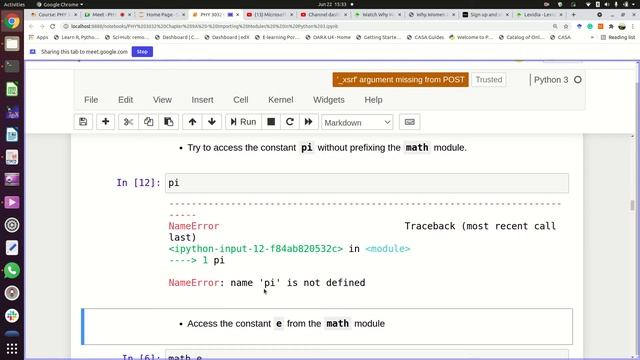This screenshot has width=640, height=360.
Task: Move the selected cell down
Action: tap(212, 122)
